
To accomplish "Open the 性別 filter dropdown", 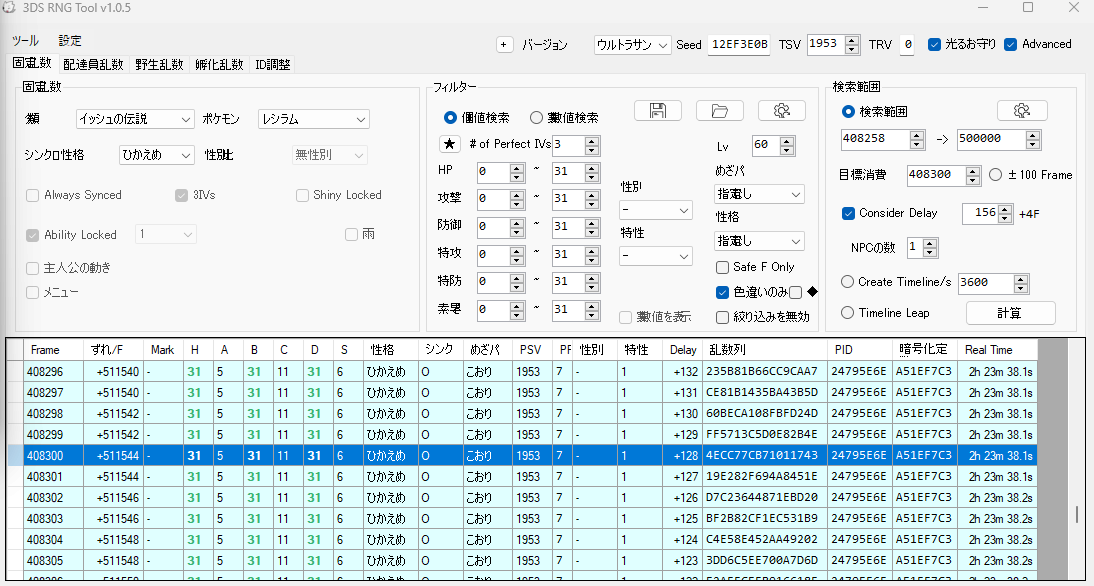I will 656,209.
